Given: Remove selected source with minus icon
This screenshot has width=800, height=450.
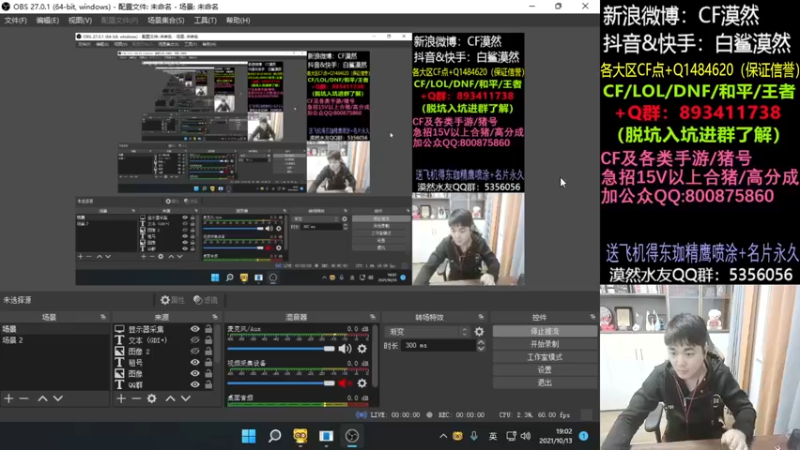Looking at the screenshot, I should [x=136, y=398].
